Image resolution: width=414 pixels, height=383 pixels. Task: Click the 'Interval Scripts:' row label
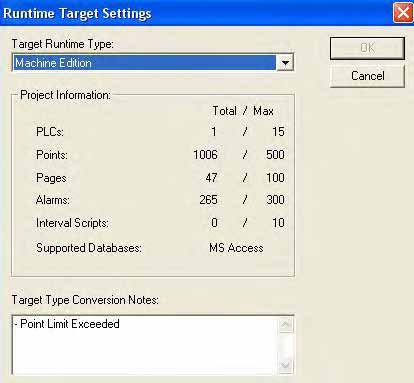[x=72, y=223]
